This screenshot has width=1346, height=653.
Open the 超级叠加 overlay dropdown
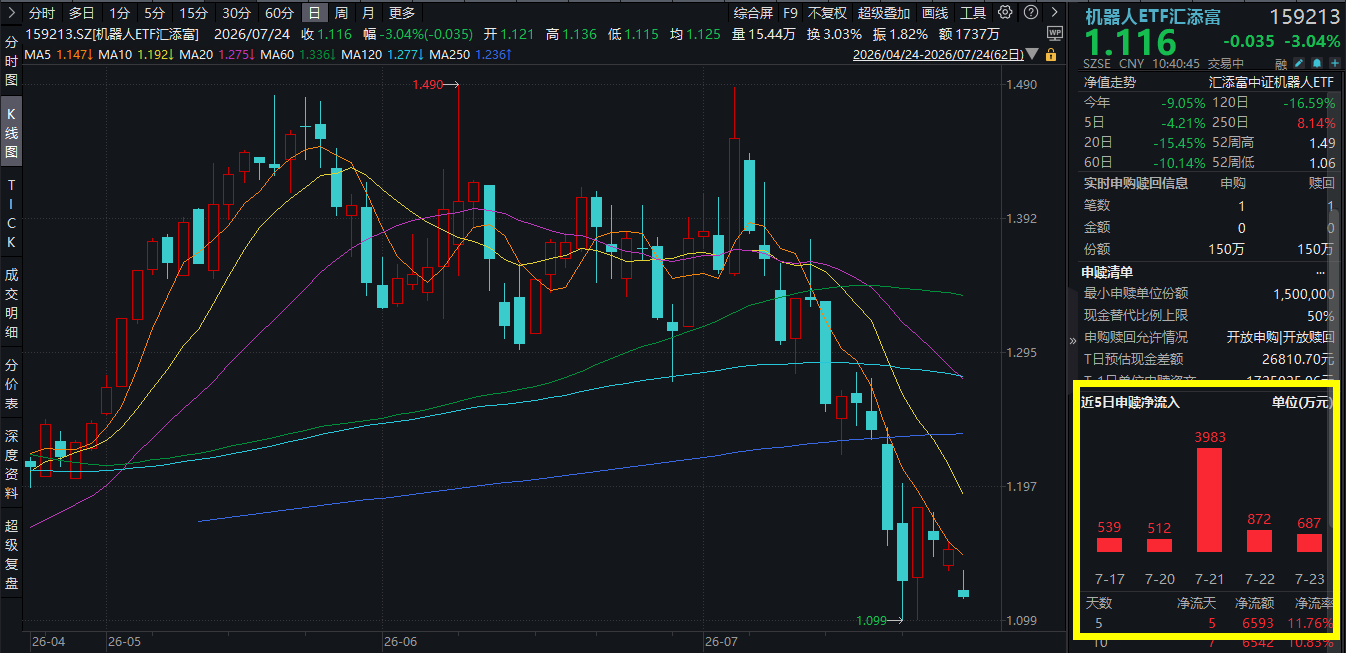click(x=884, y=13)
